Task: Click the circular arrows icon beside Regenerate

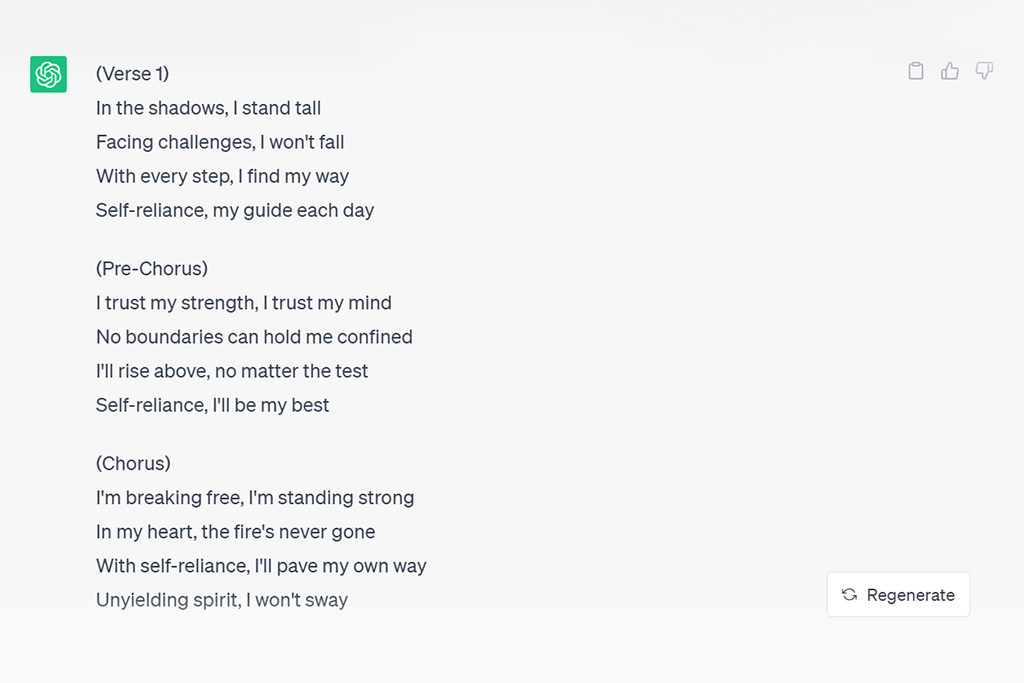Action: (x=849, y=595)
